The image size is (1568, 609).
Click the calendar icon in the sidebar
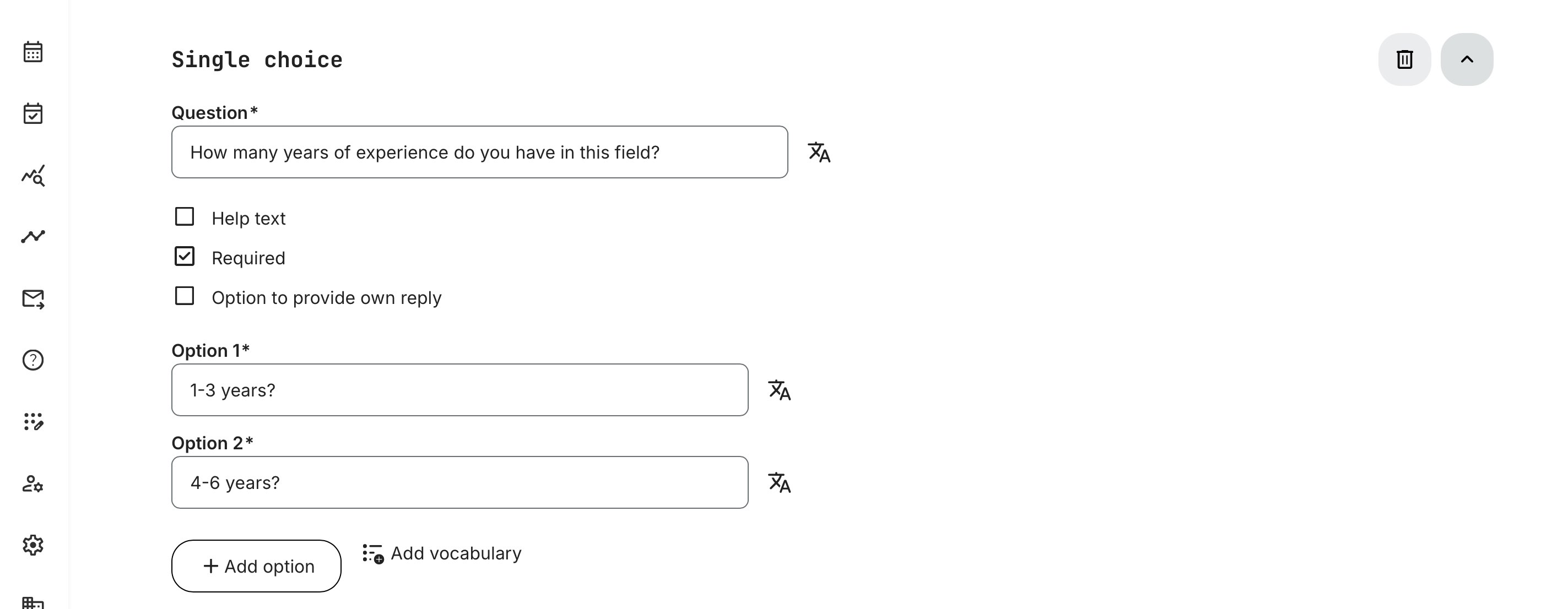pos(33,52)
